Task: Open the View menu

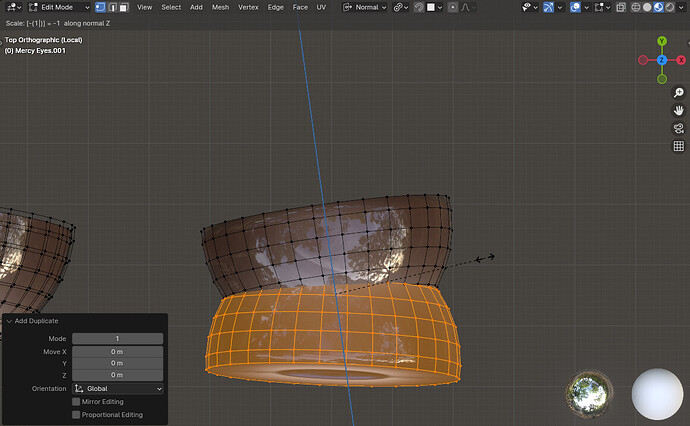Action: (144, 7)
